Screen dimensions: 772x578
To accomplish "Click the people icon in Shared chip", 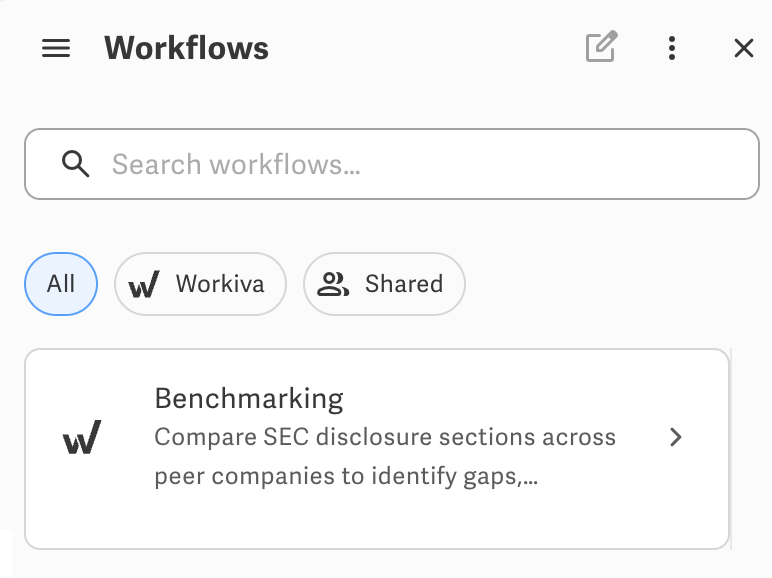I will [333, 284].
